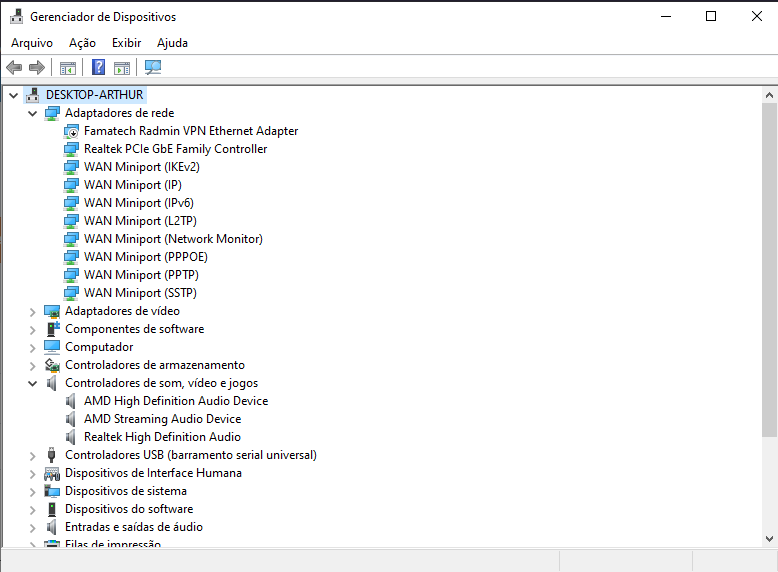Image resolution: width=778 pixels, height=572 pixels.
Task: Click the Famatech Radmin VPN adapter icon
Action: click(x=71, y=131)
